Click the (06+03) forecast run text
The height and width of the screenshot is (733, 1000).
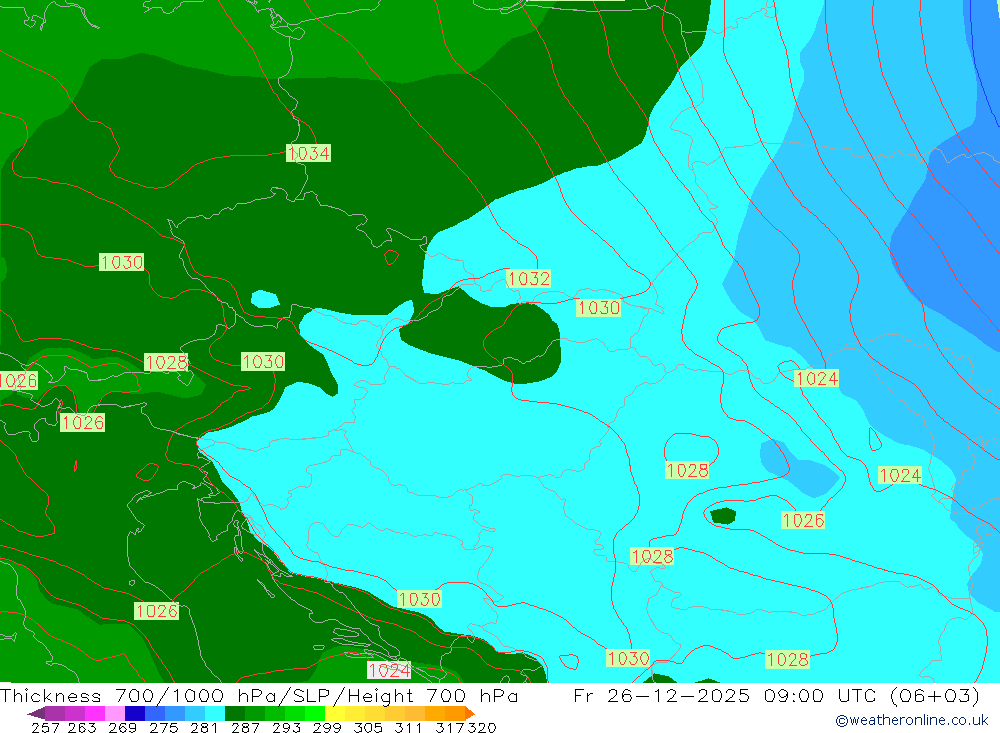tap(934, 695)
